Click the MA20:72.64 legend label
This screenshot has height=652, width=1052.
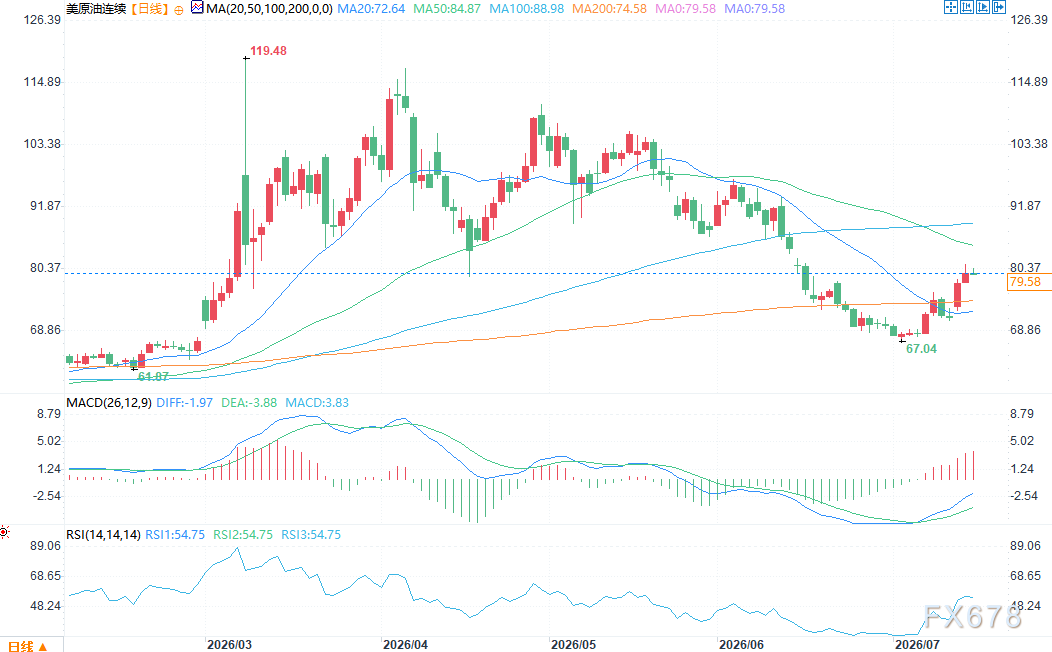[371, 9]
